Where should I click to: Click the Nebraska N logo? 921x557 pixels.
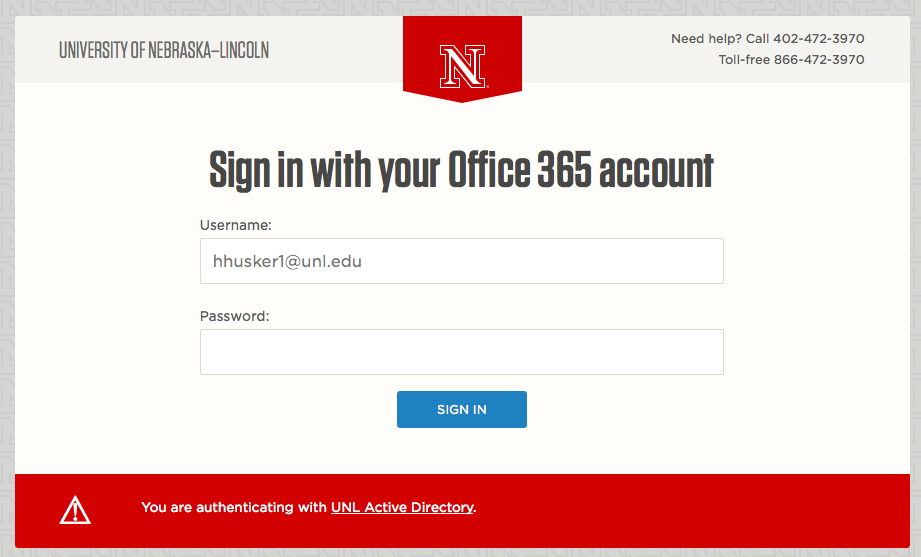[462, 66]
